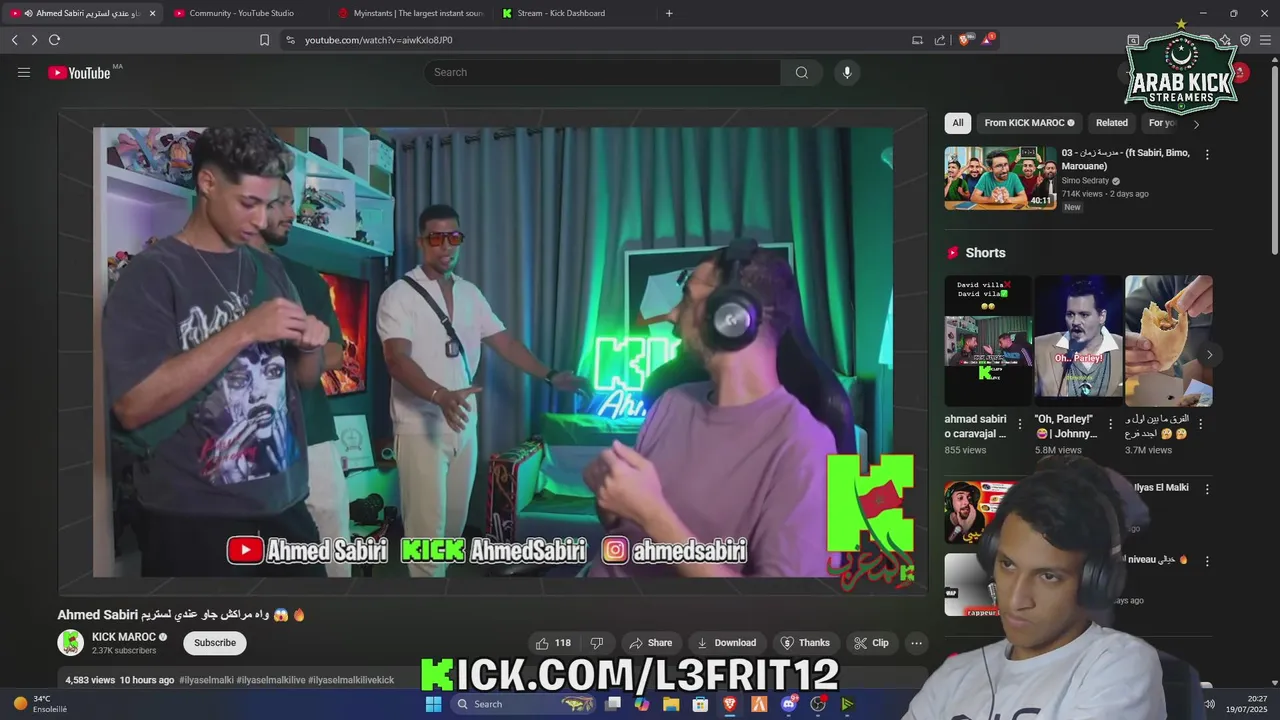Open the browser main menu icon
The height and width of the screenshot is (720, 1280).
tap(1265, 40)
